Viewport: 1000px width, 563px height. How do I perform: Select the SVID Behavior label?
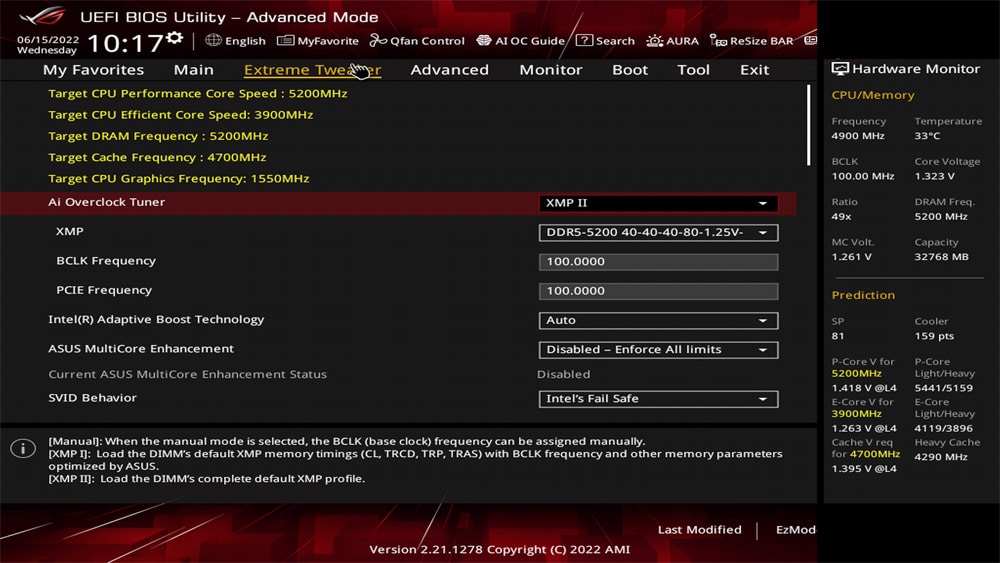coord(92,397)
